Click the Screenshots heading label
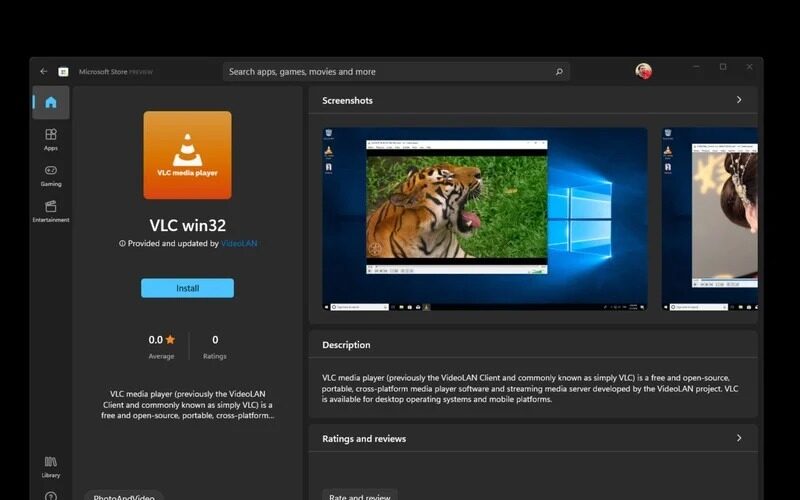 pos(347,101)
